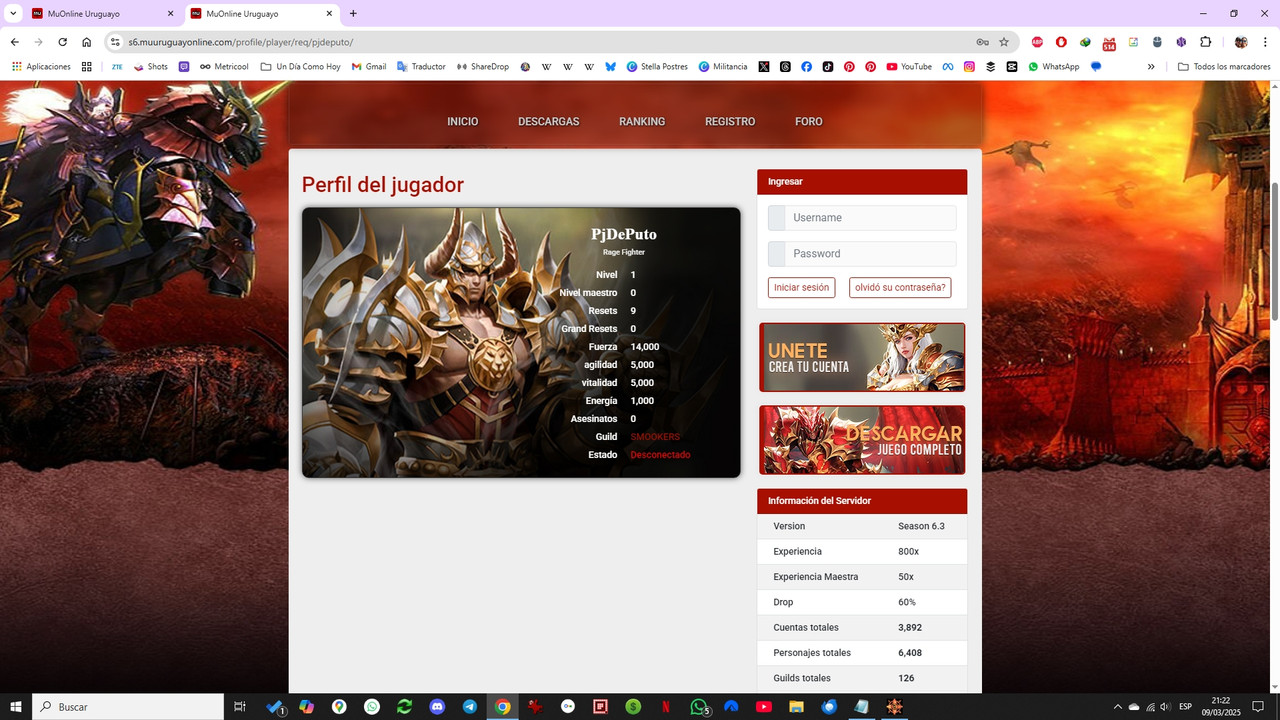
Task: Go to the INICIO menu item
Action: [x=463, y=122]
